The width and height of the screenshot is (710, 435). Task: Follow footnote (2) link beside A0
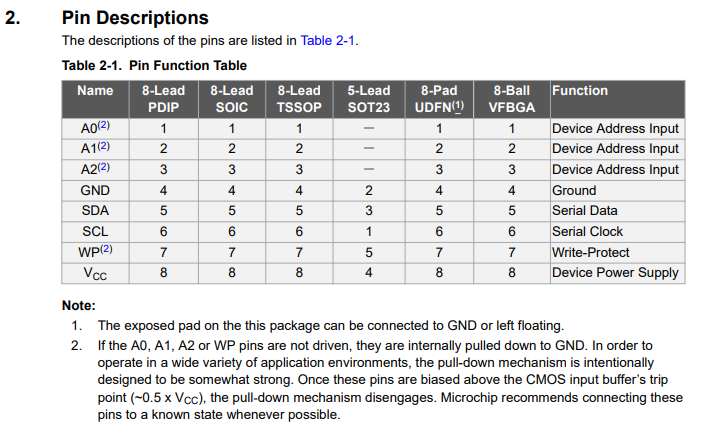(x=104, y=125)
